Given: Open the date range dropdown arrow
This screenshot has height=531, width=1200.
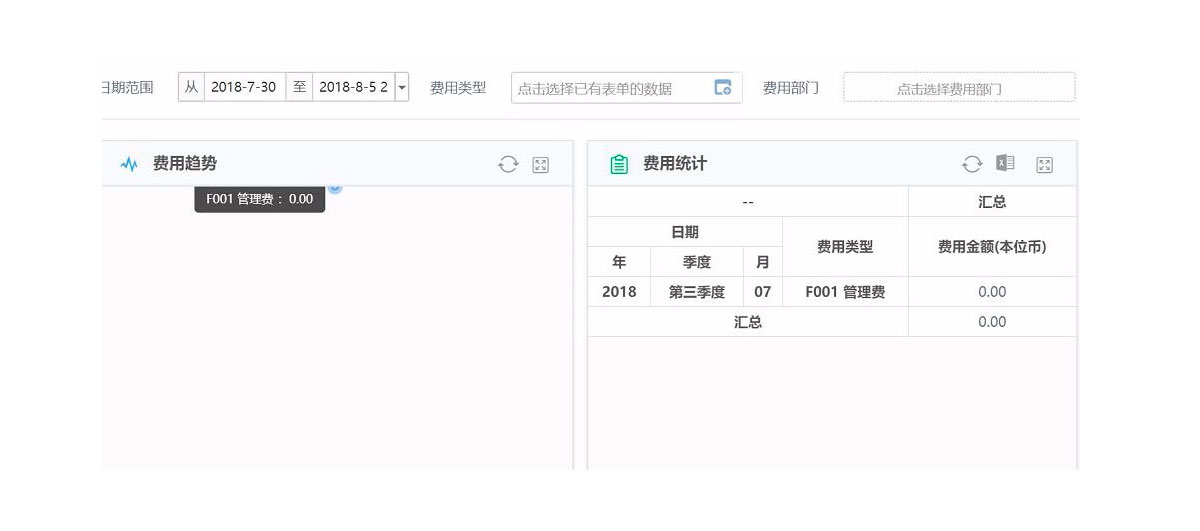Looking at the screenshot, I should (402, 88).
